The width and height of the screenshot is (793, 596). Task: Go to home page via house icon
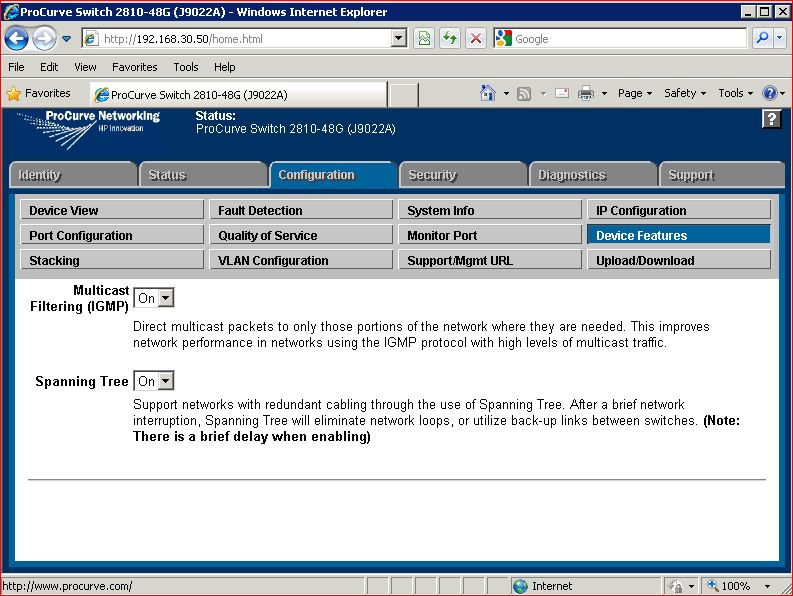[x=488, y=93]
